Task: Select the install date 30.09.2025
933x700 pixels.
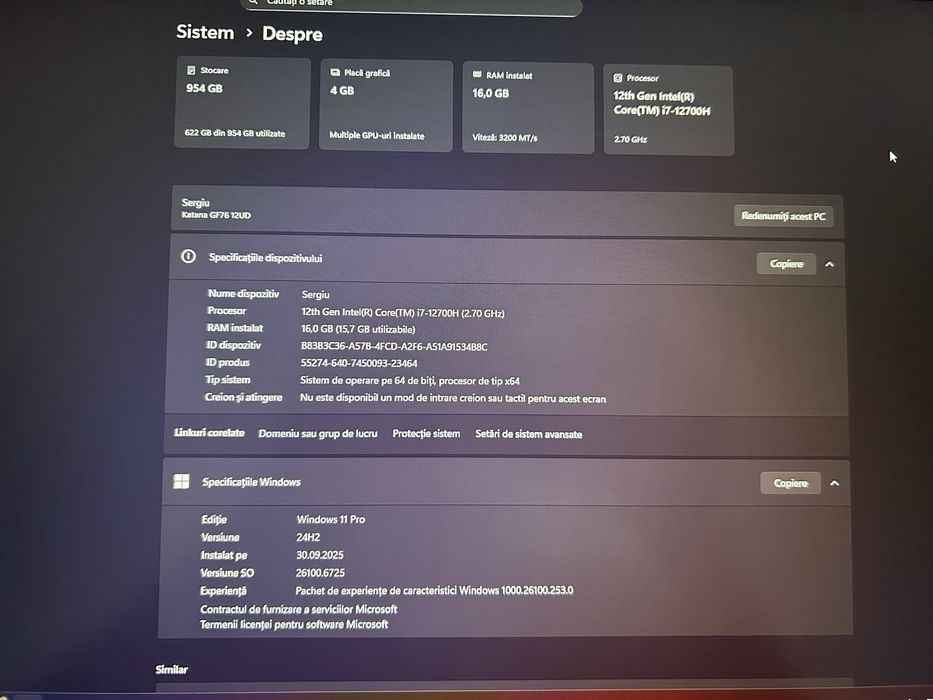Action: click(320, 555)
